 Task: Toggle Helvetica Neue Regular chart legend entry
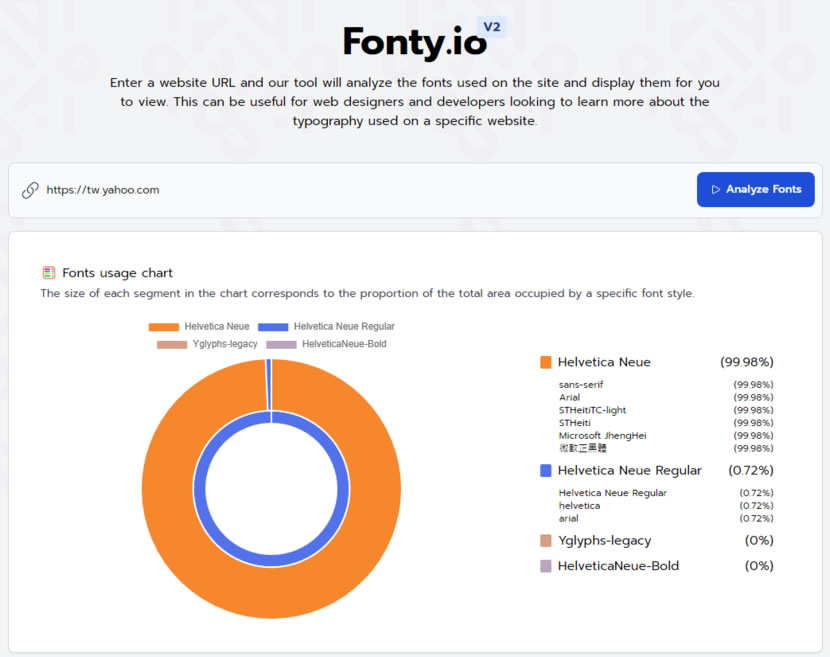coord(326,327)
